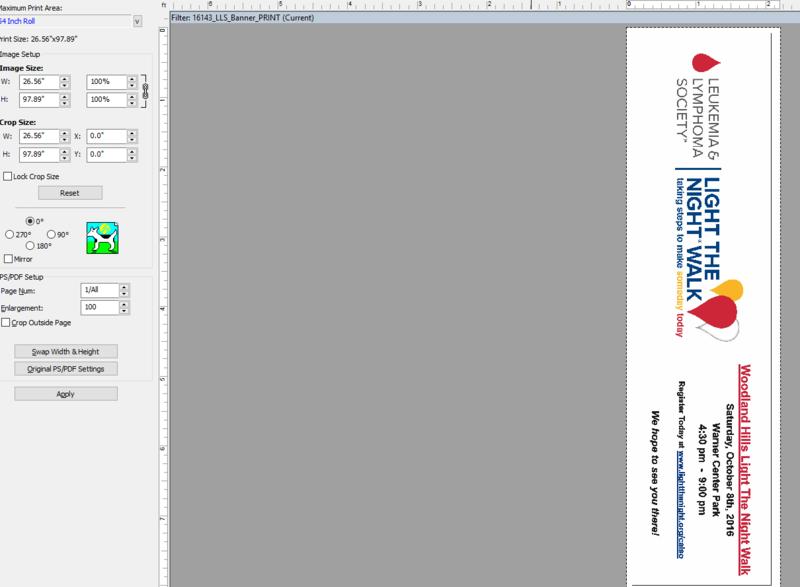
Task: Click the Apply button
Action: pyautogui.click(x=66, y=394)
